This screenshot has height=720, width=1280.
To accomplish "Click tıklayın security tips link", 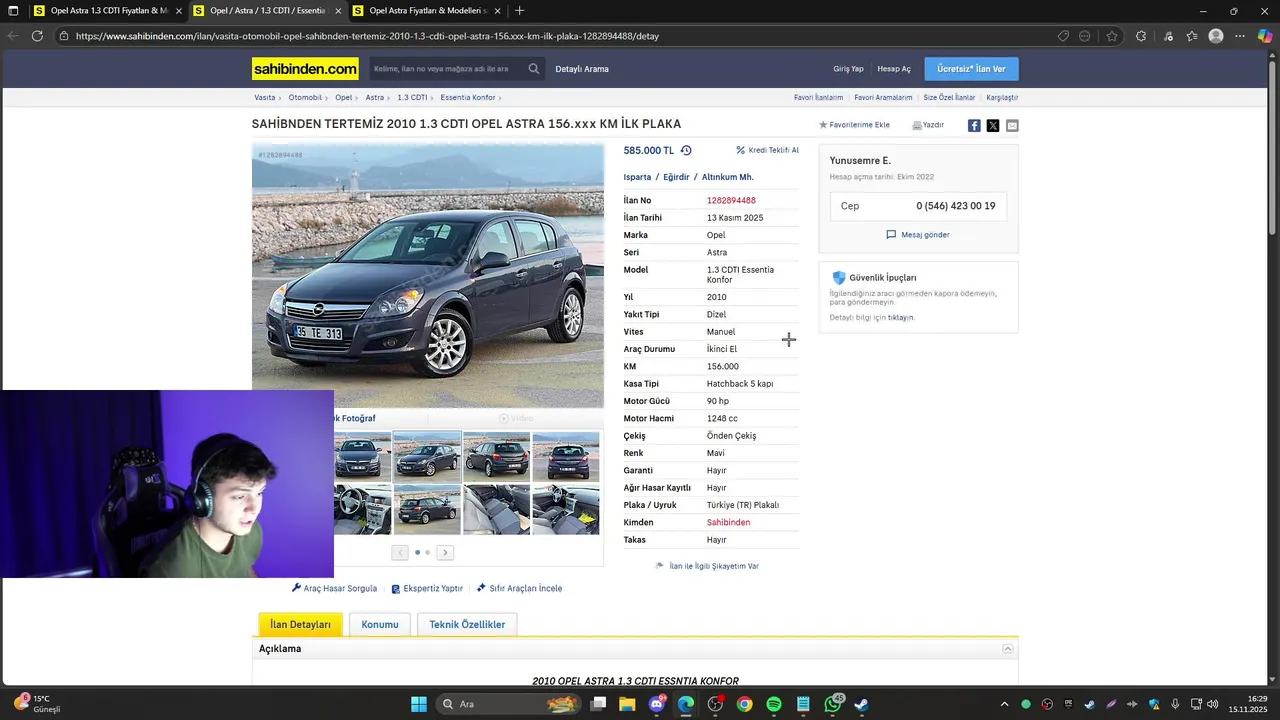I will [x=901, y=318].
